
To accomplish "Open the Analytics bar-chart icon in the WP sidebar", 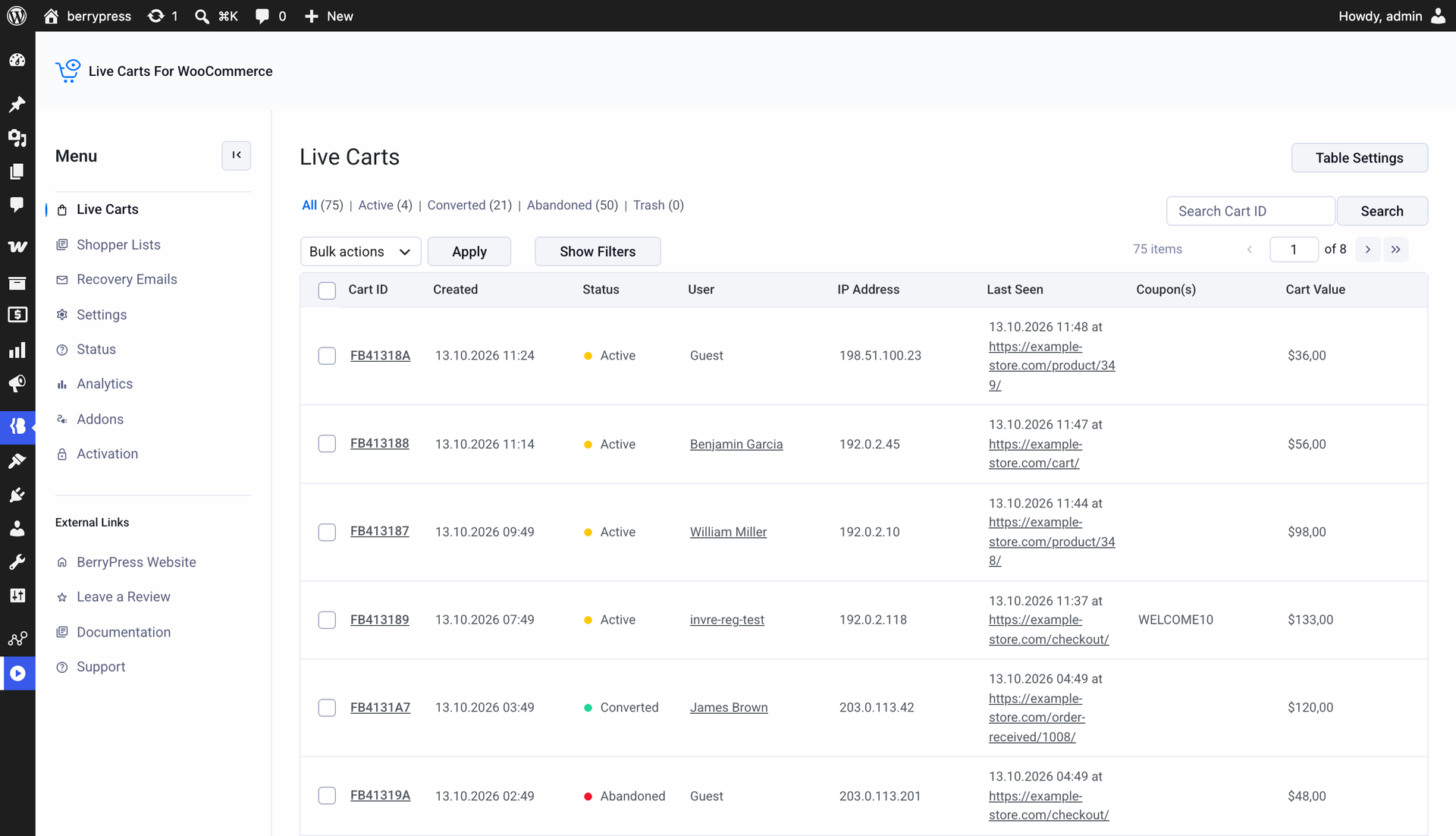I will pos(17,350).
